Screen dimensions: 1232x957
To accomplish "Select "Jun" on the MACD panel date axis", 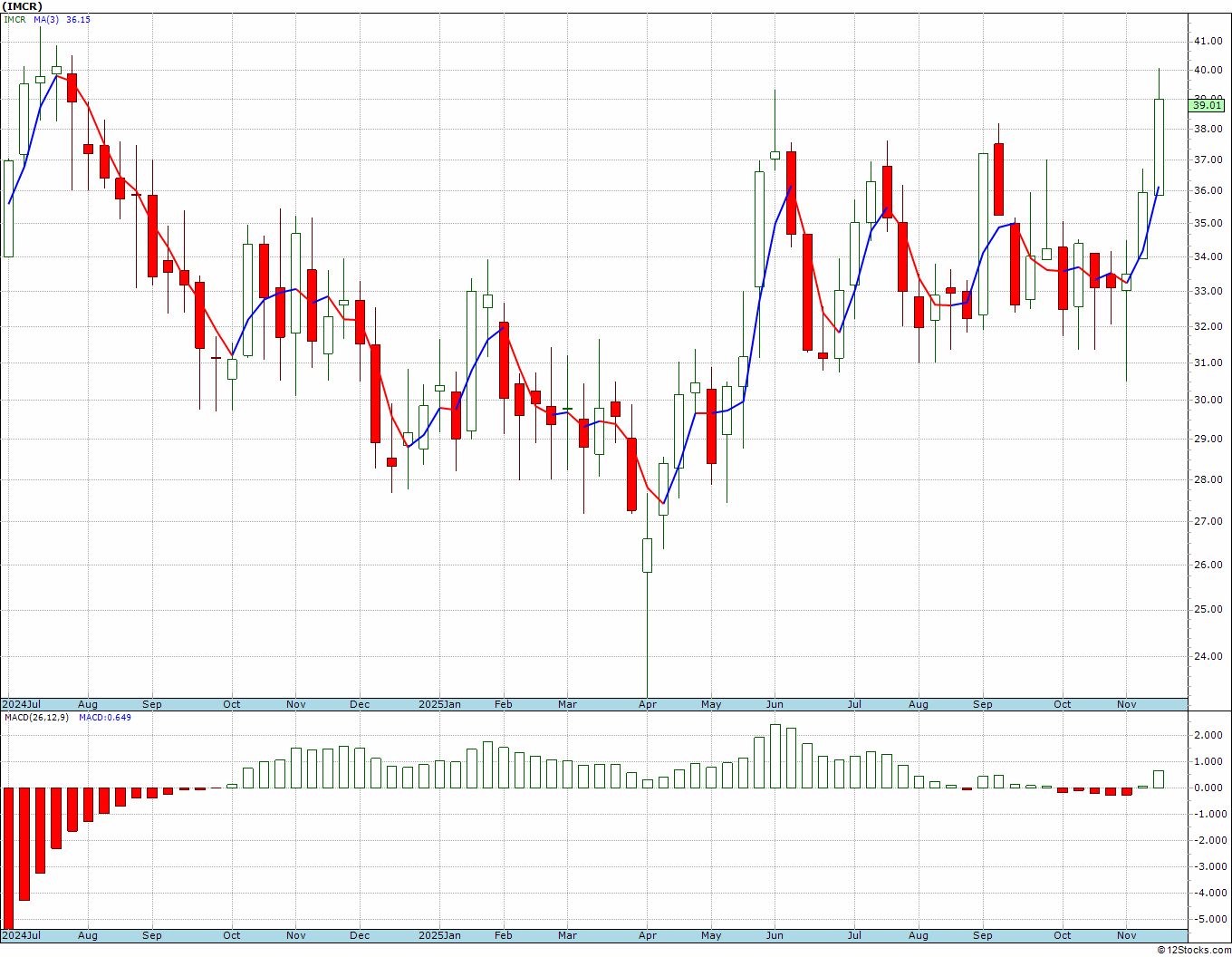I will [775, 935].
